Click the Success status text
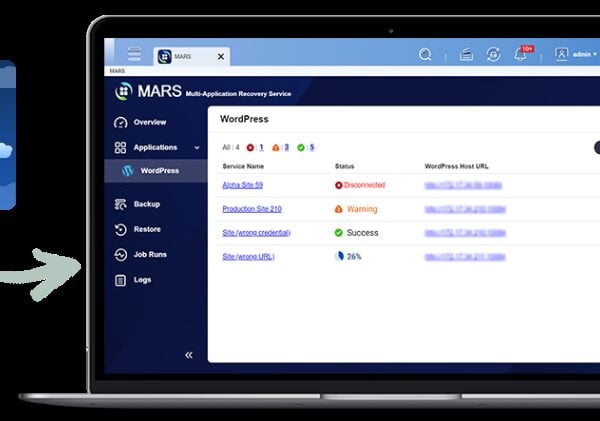Viewport: 600px width, 421px height. (x=362, y=233)
